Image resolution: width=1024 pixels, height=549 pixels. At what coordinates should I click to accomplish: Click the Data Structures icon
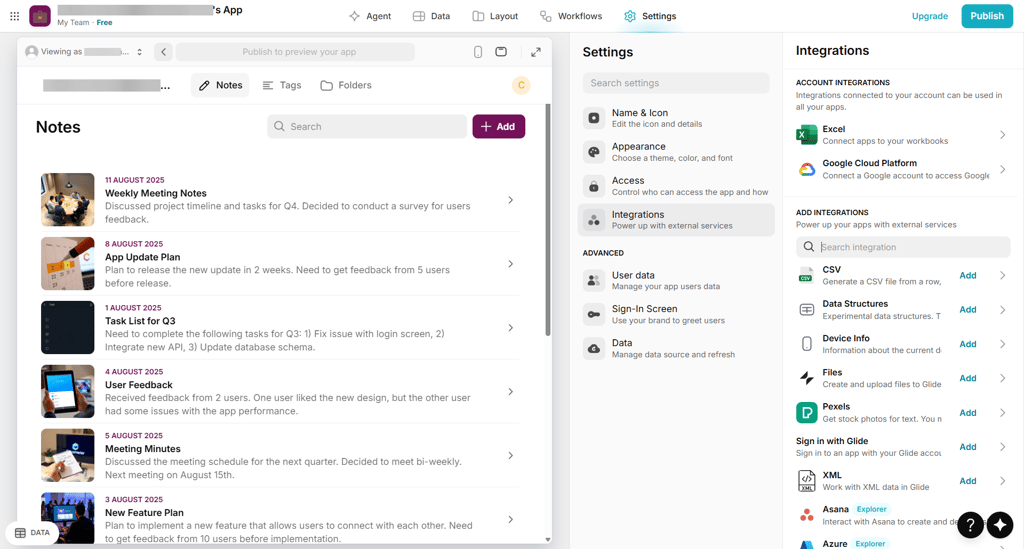pos(807,309)
